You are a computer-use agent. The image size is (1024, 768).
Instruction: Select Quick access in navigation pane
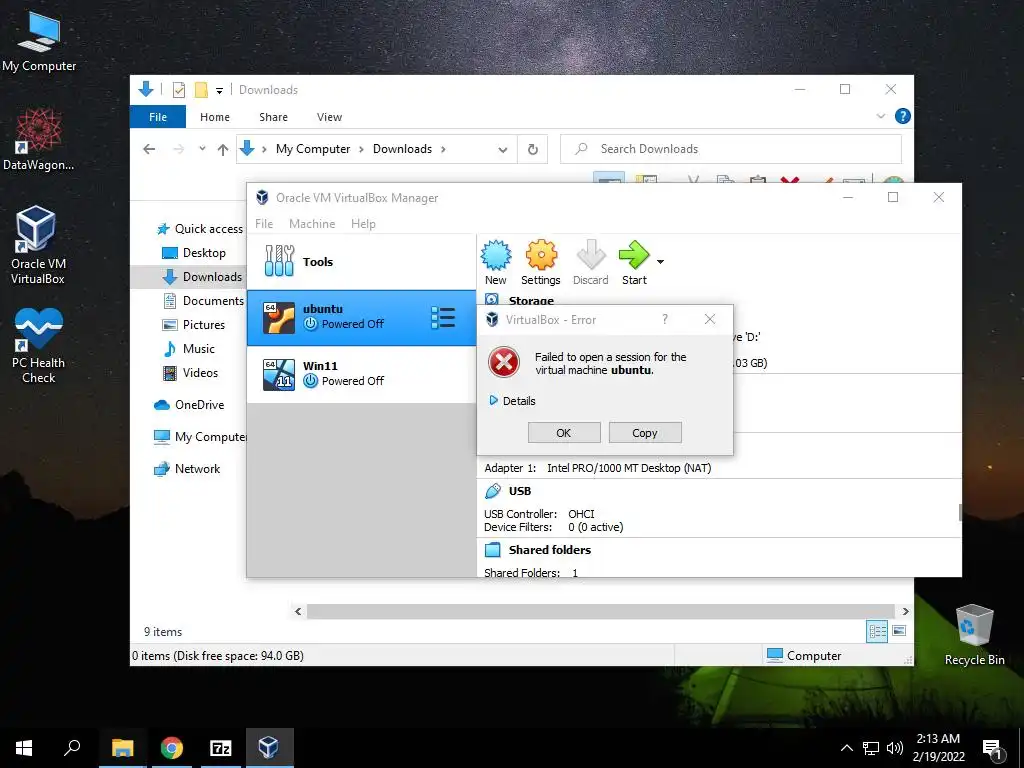(200, 229)
